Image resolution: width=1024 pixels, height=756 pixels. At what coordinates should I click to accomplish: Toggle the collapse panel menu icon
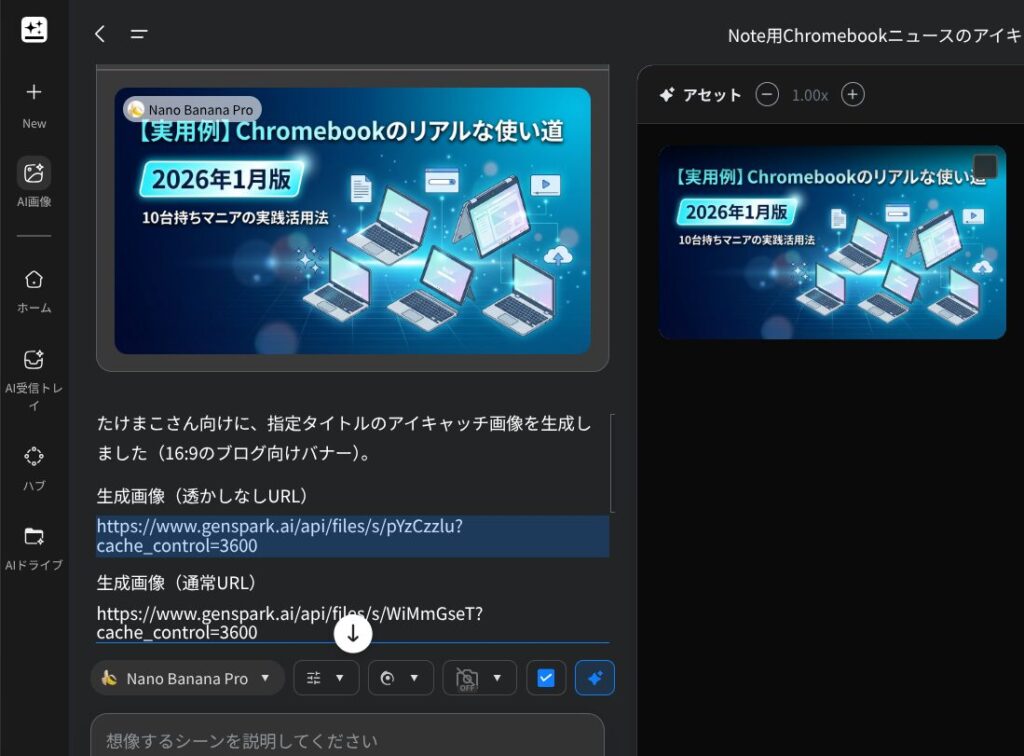139,34
